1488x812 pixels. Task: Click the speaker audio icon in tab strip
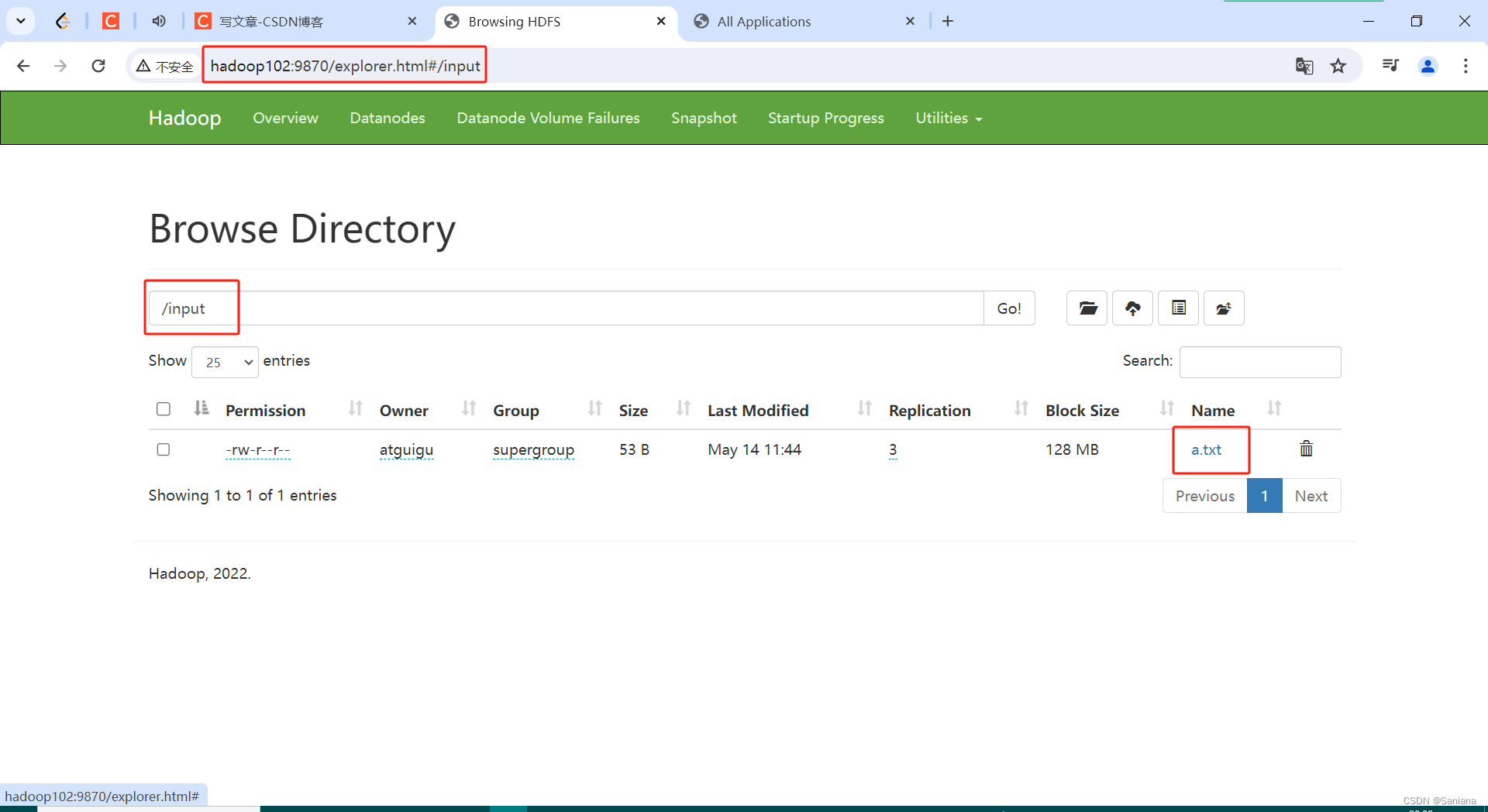click(159, 21)
